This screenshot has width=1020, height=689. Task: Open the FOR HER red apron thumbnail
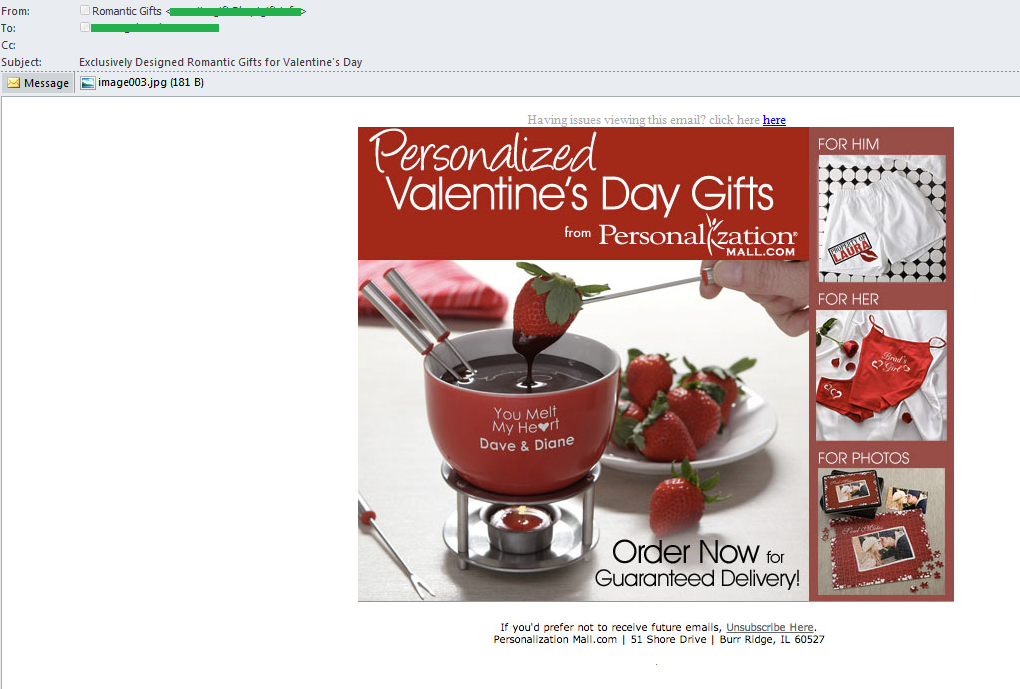881,375
